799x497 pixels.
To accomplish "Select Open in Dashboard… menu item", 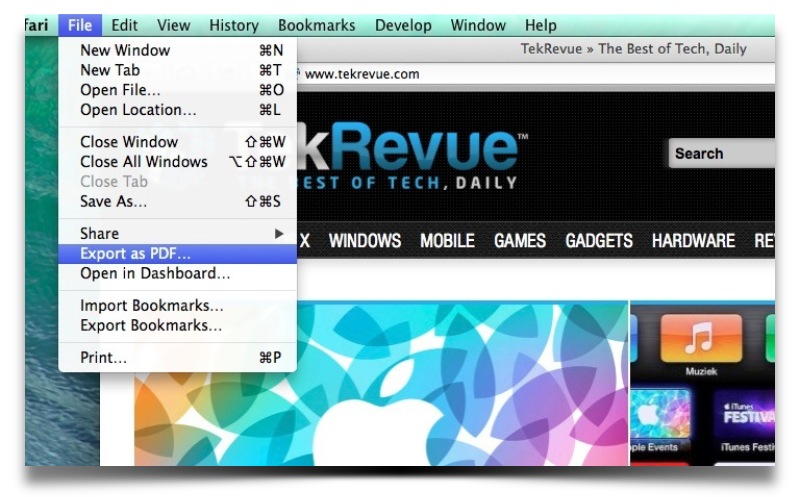I will pyautogui.click(x=177, y=273).
